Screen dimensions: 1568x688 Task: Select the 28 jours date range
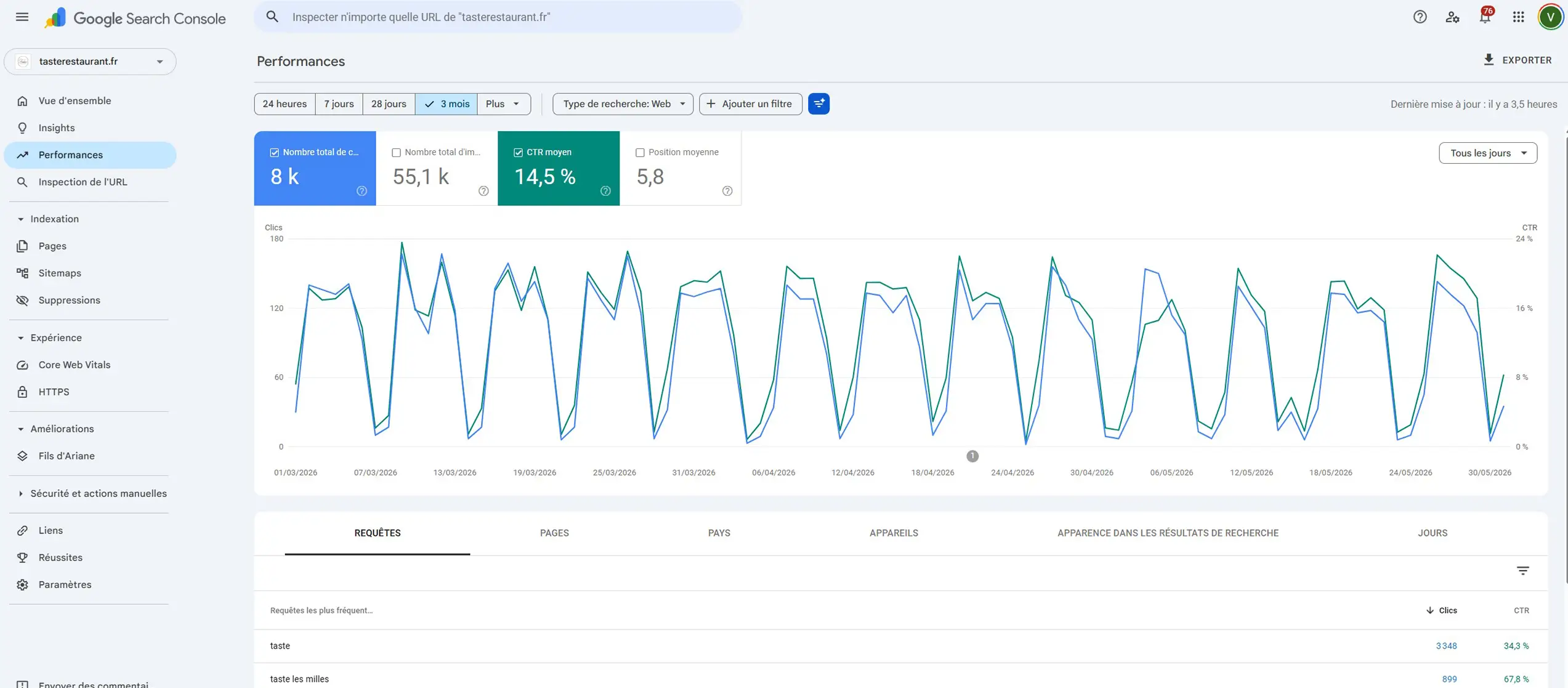(x=389, y=103)
